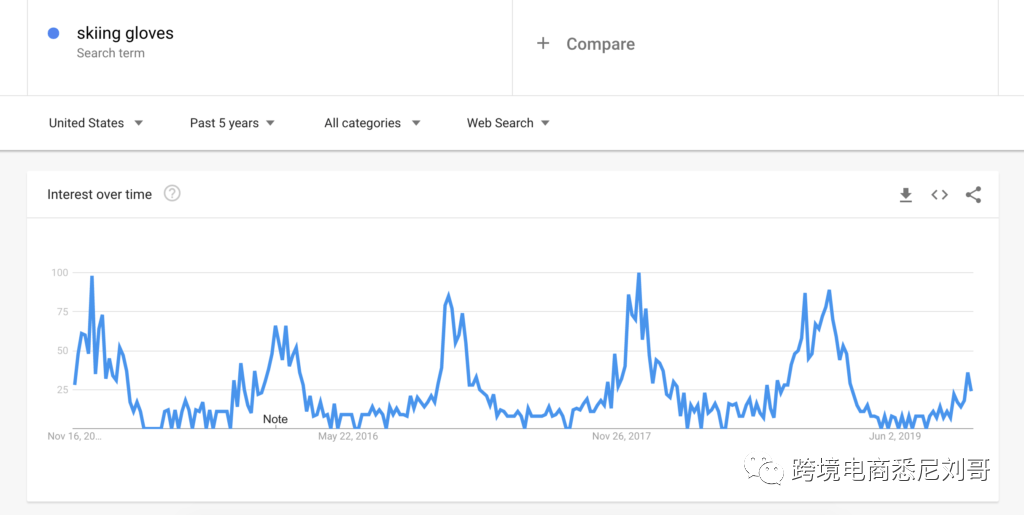
Task: Share the Interest over time chart
Action: pyautogui.click(x=973, y=195)
